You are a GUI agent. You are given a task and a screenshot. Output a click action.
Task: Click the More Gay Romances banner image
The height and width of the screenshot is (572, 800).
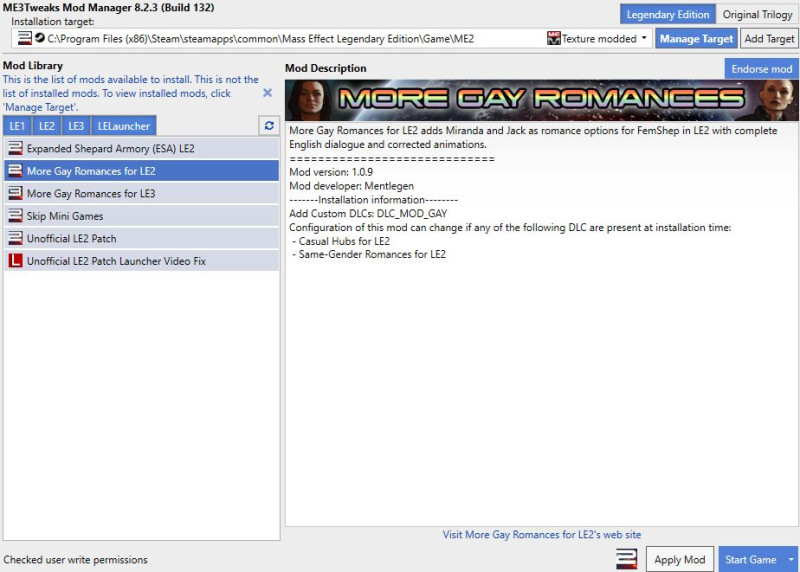pos(542,100)
